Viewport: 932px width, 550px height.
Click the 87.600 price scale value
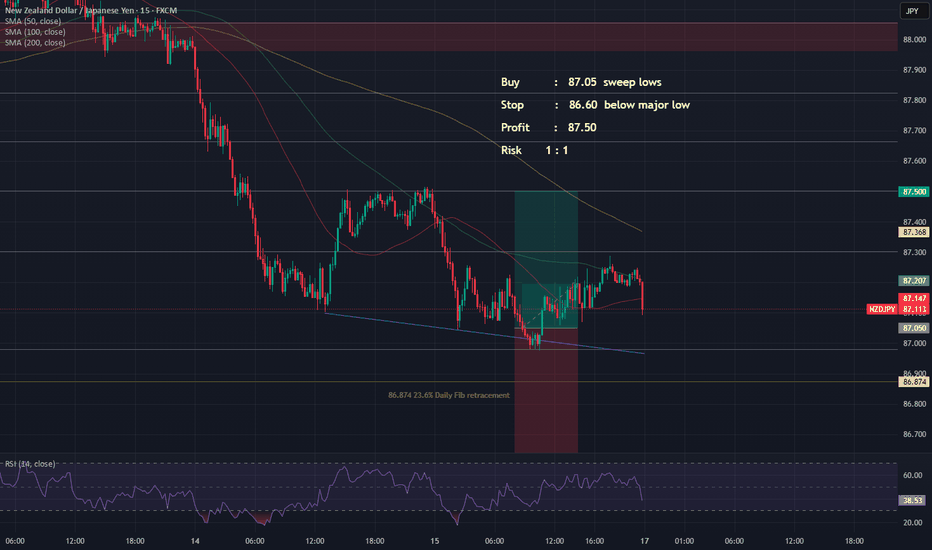click(914, 161)
